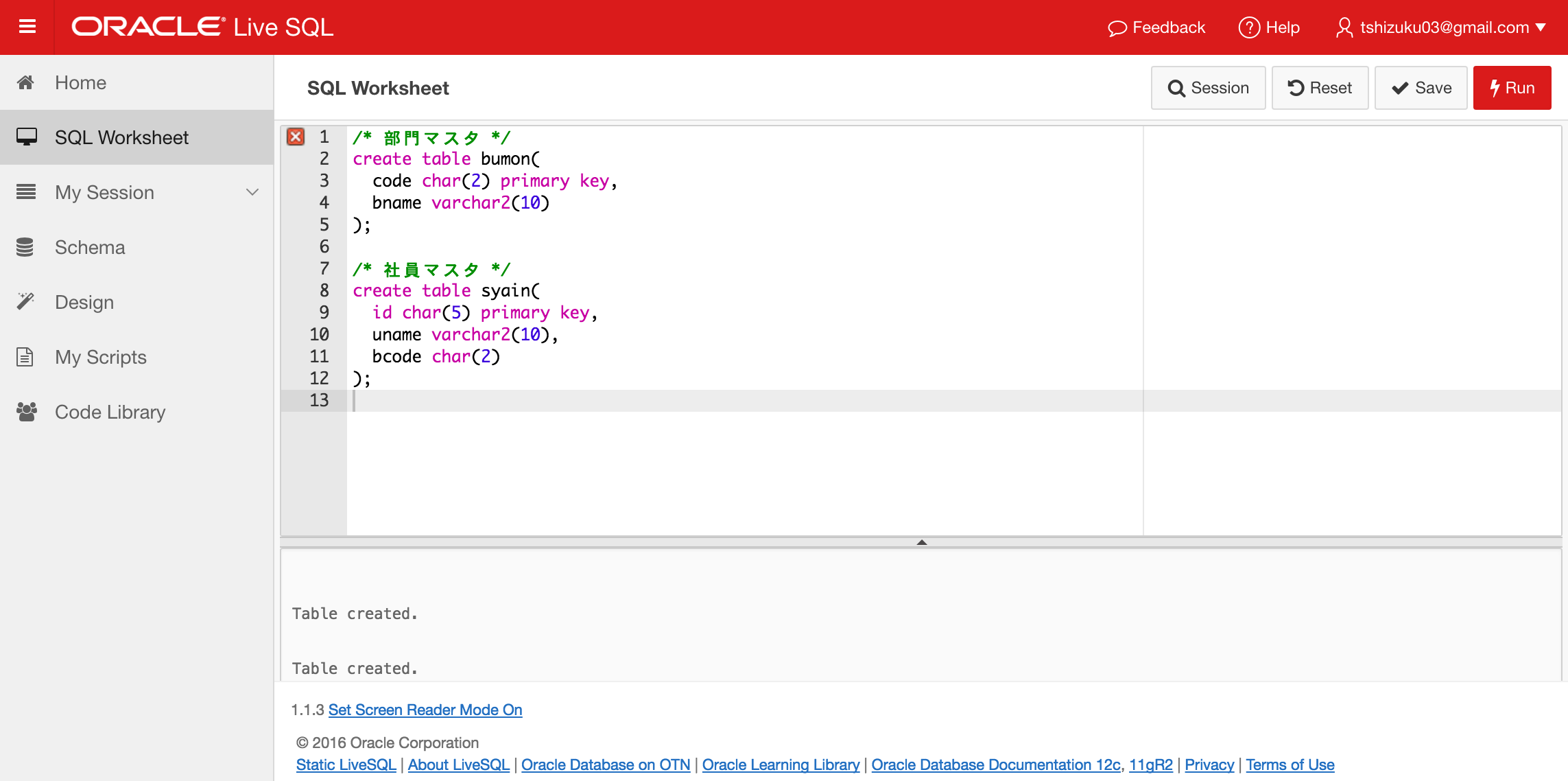Click the SQL Worksheet monitor icon
This screenshot has width=1568, height=781.
pyautogui.click(x=27, y=137)
